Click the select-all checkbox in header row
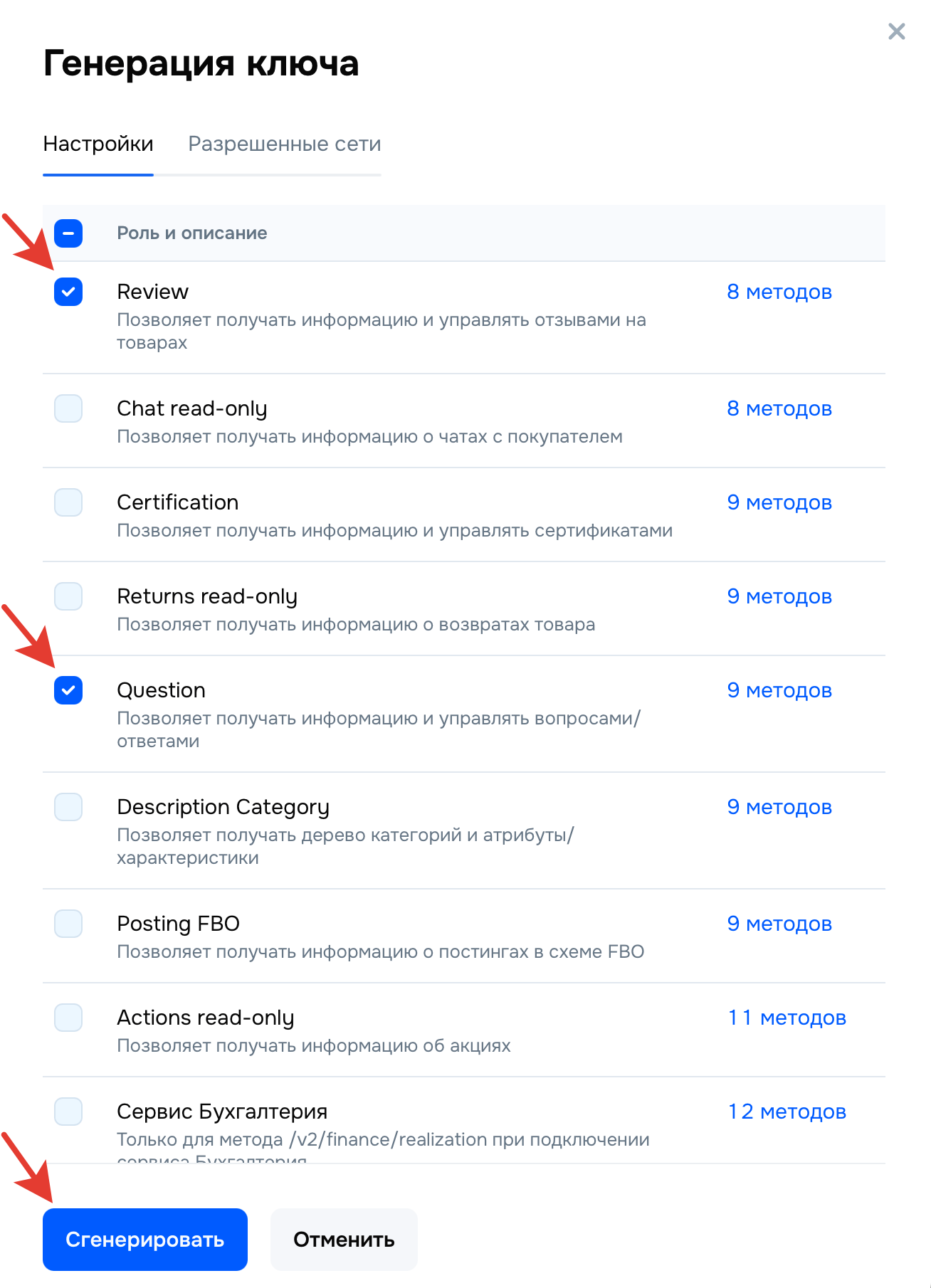This screenshot has height=1288, width=931. pyautogui.click(x=68, y=233)
